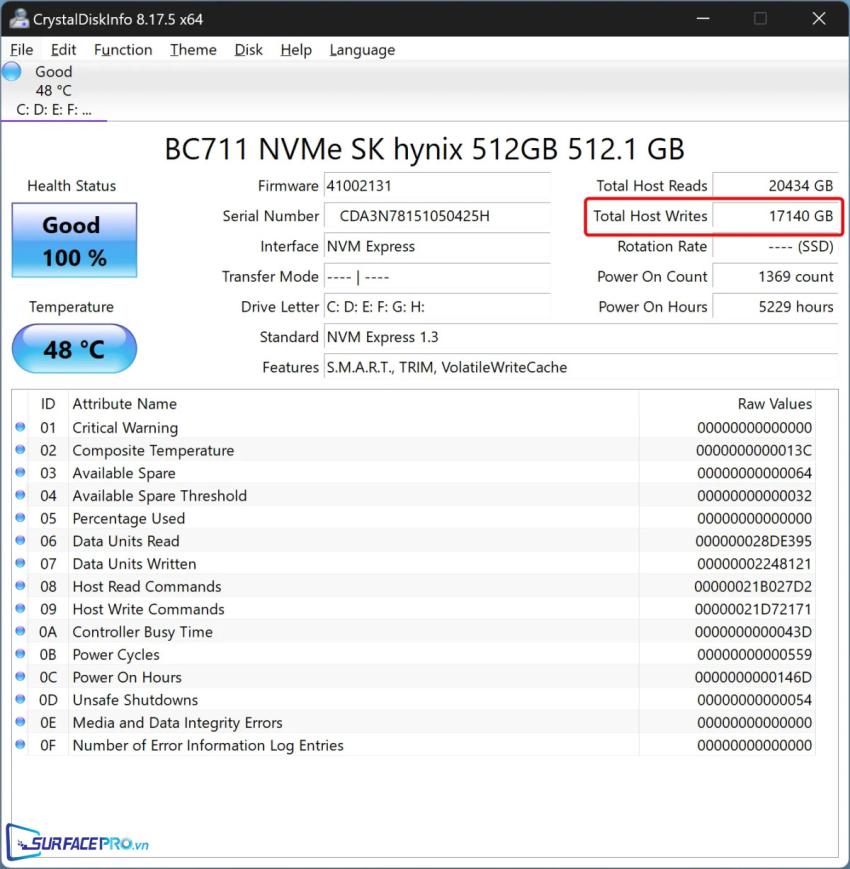Click status orb of Data Units Read row
850x869 pixels.
pos(21,540)
